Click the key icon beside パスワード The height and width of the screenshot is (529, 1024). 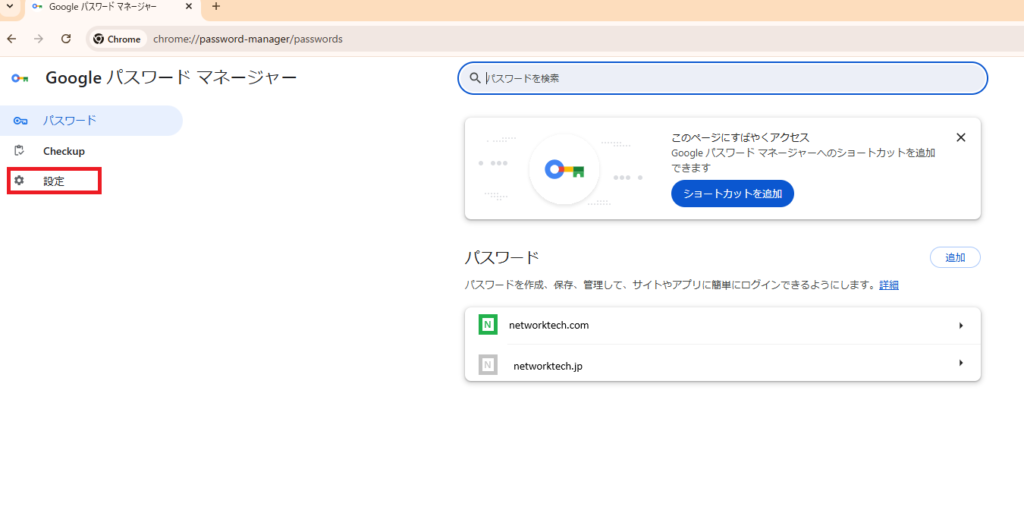20,121
